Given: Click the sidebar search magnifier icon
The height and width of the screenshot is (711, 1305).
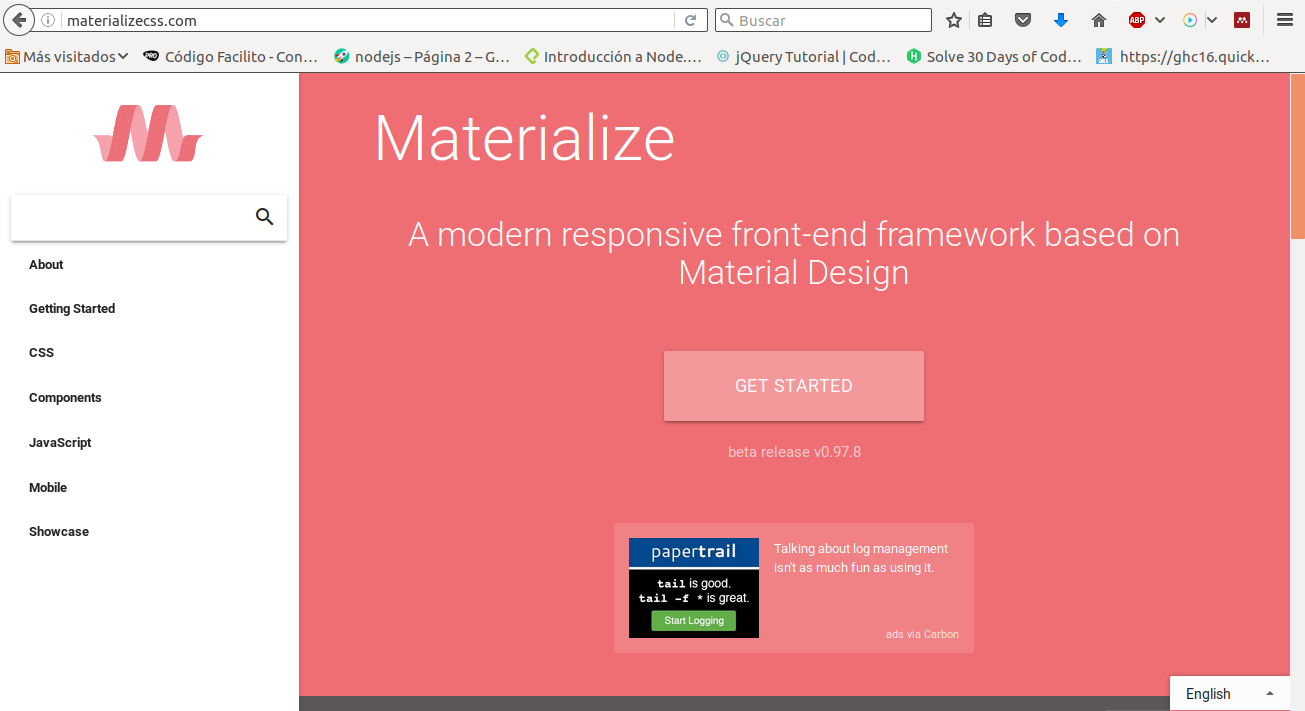Looking at the screenshot, I should pyautogui.click(x=264, y=217).
